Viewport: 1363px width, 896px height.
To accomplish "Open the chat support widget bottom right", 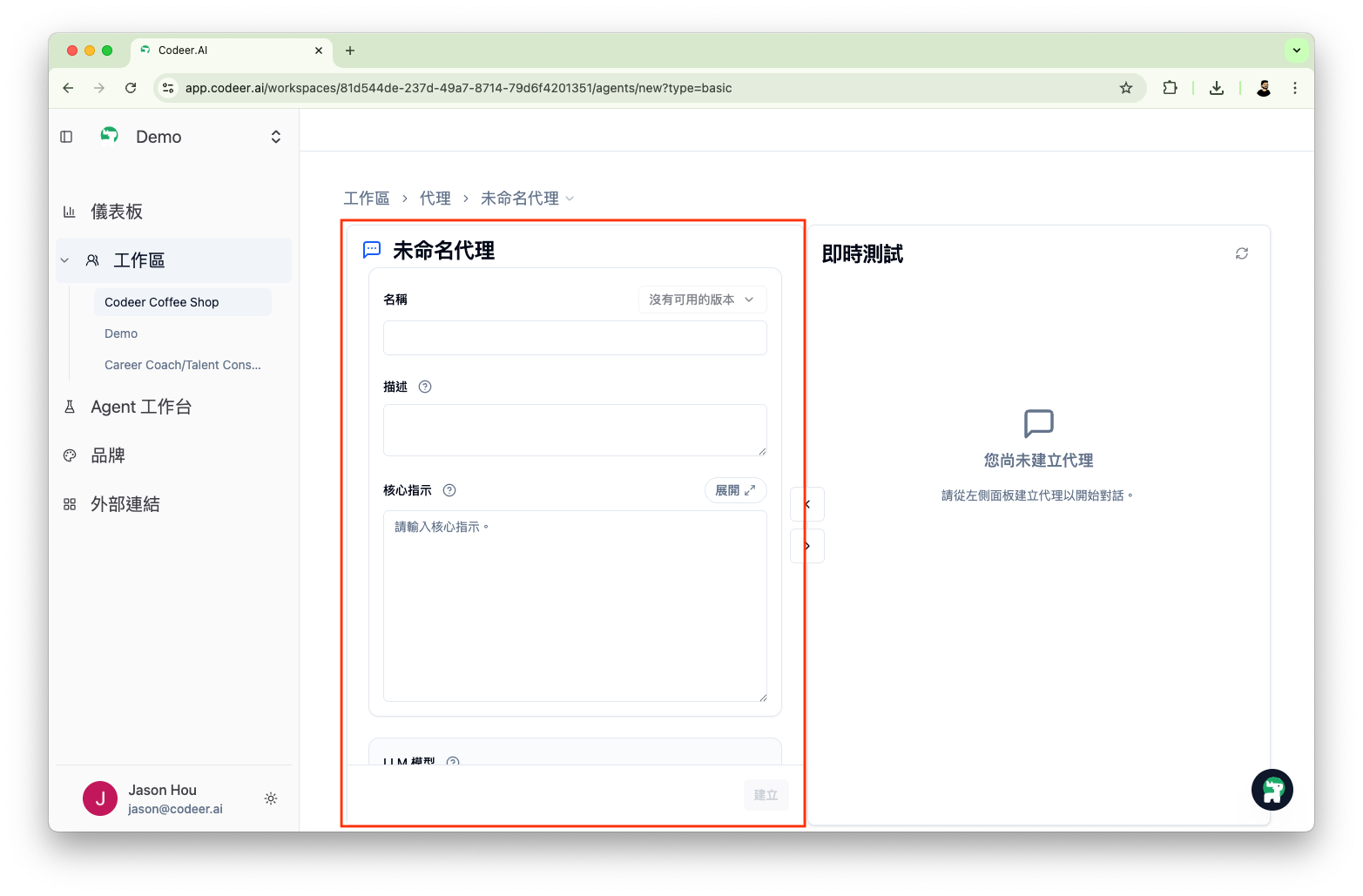I will (x=1272, y=790).
